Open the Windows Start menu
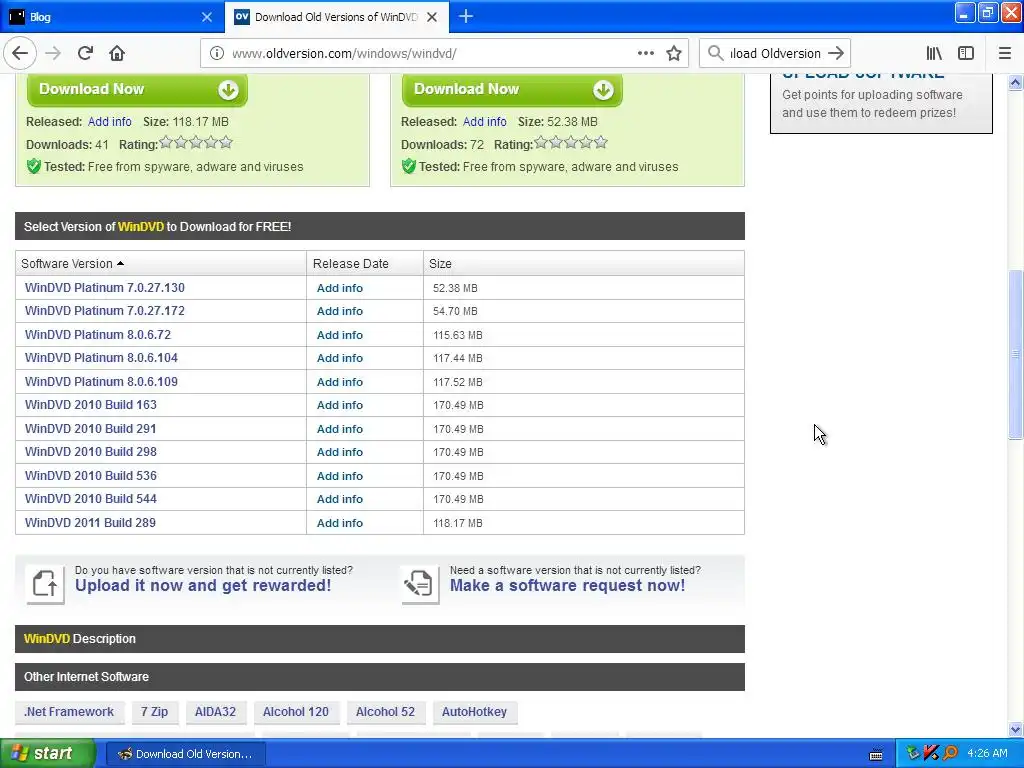 (x=47, y=754)
